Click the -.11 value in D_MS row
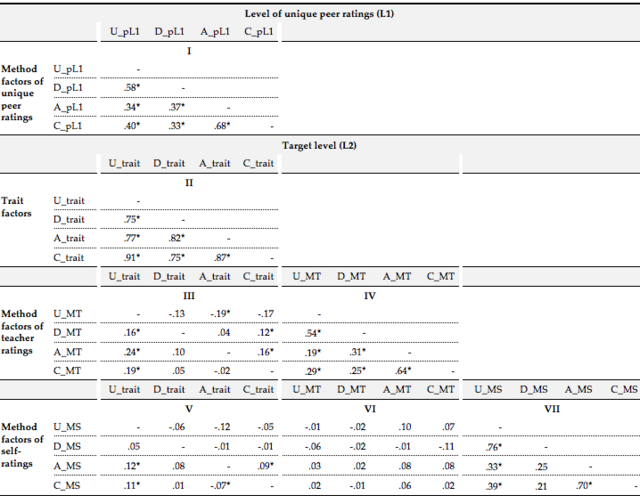This screenshot has width=640, height=496. point(447,447)
